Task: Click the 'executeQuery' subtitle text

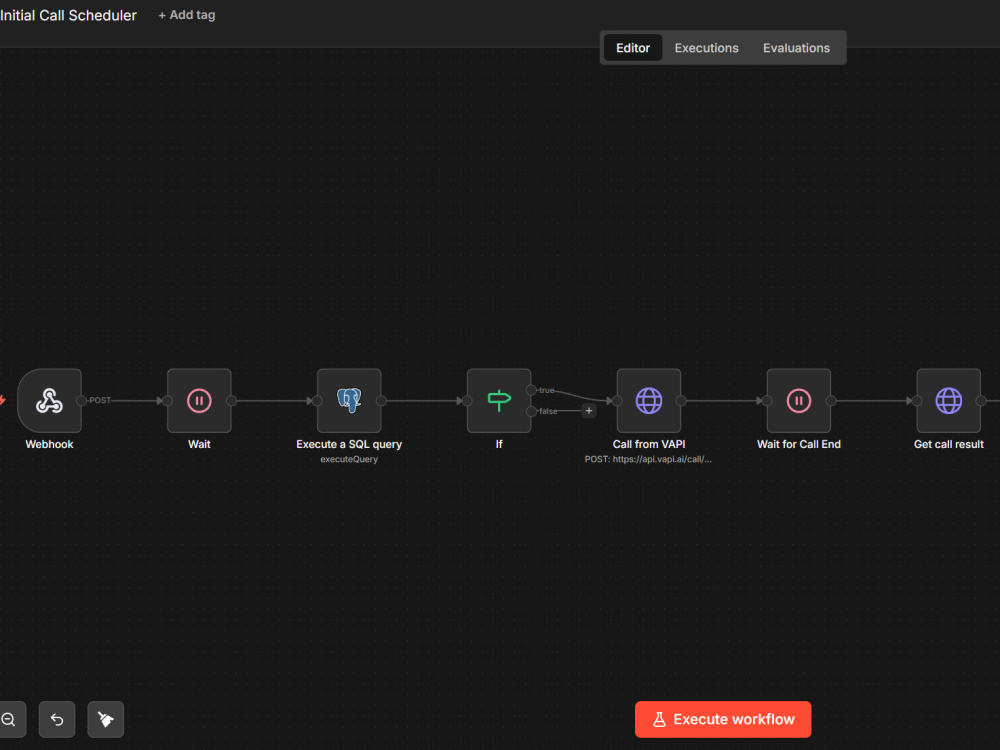Action: (349, 459)
